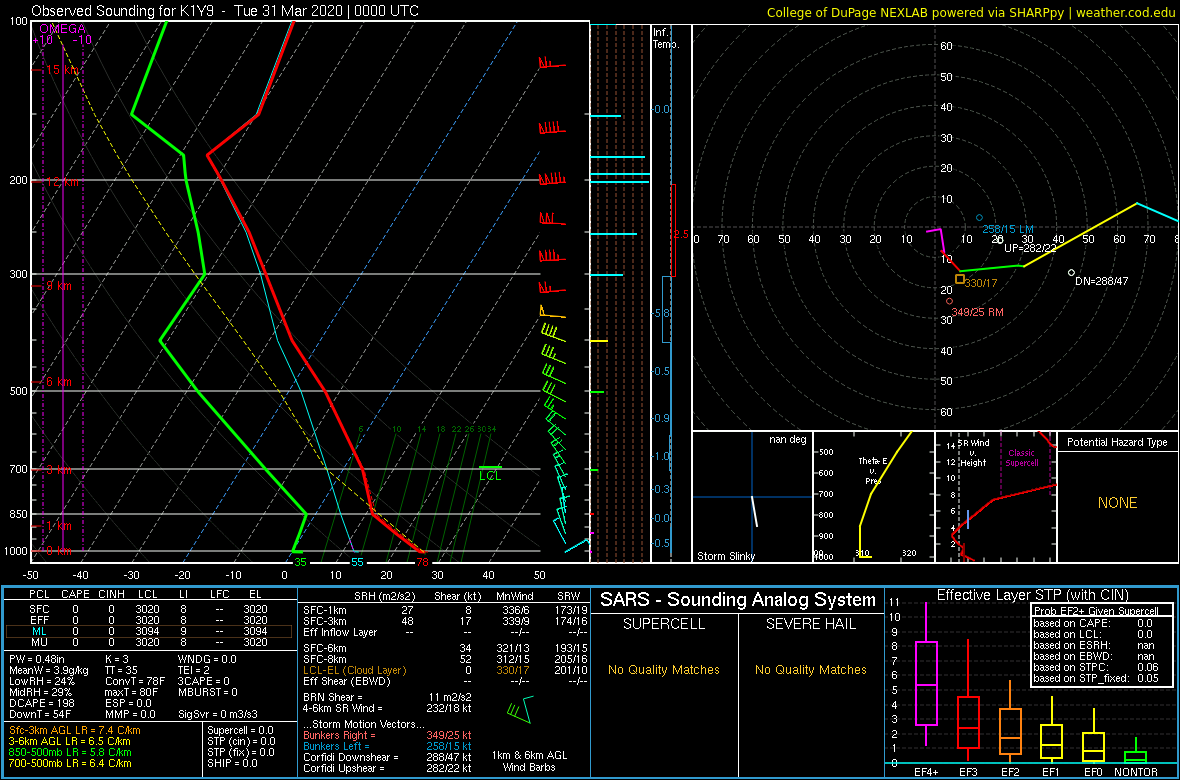Click the Inf. Temp. column label

click(x=667, y=38)
